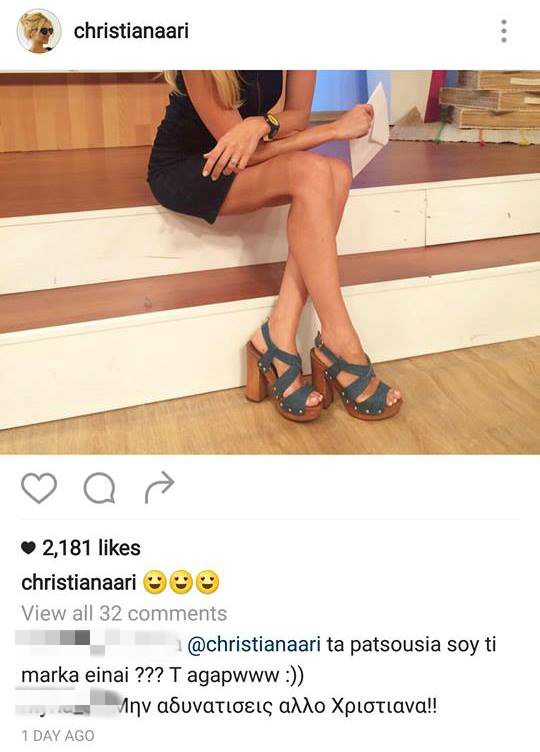Tap the comment speech bubble icon
This screenshot has height=752, width=540.
(99, 488)
